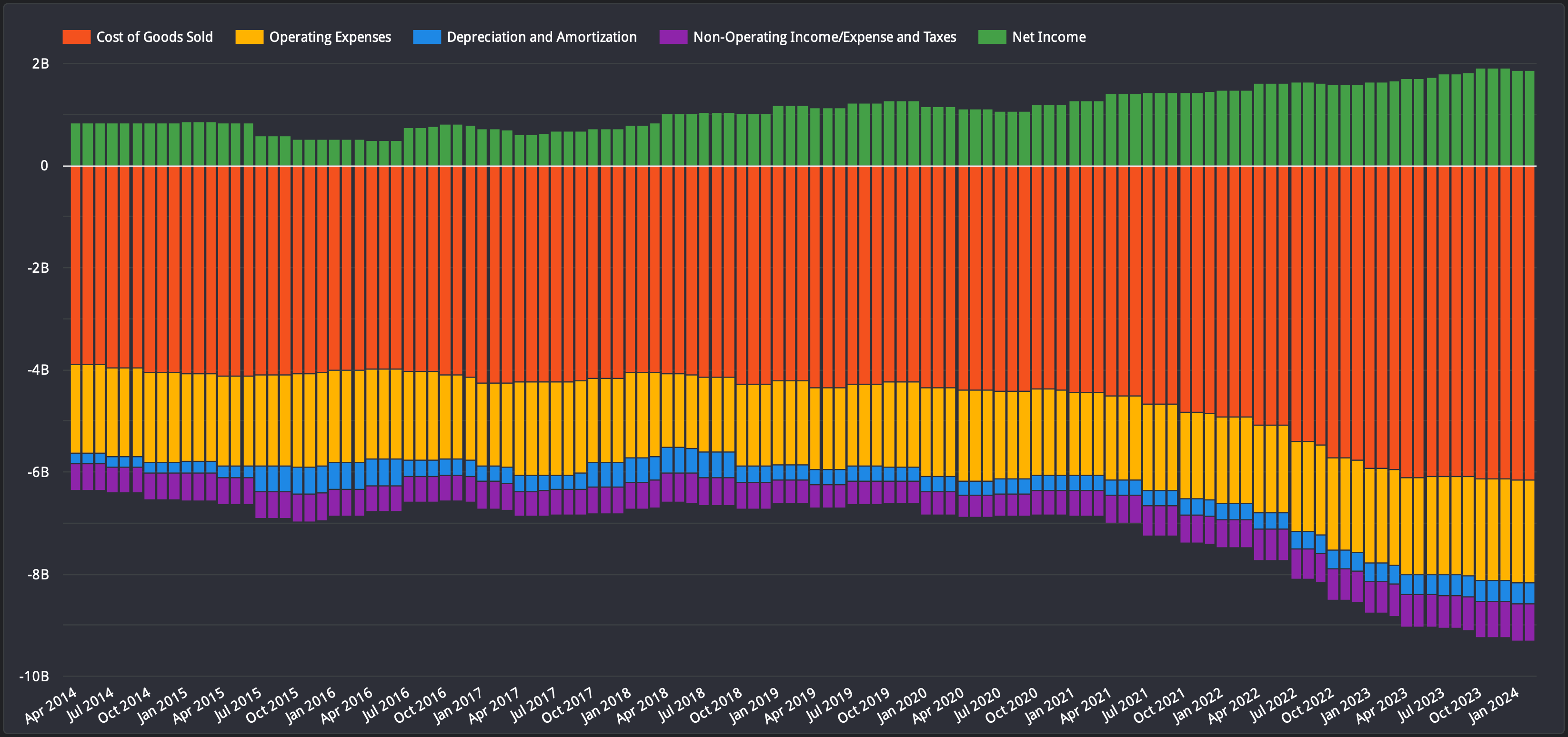Toggle Depreciation and Amortization series label
This screenshot has width=1568, height=737.
point(542,37)
